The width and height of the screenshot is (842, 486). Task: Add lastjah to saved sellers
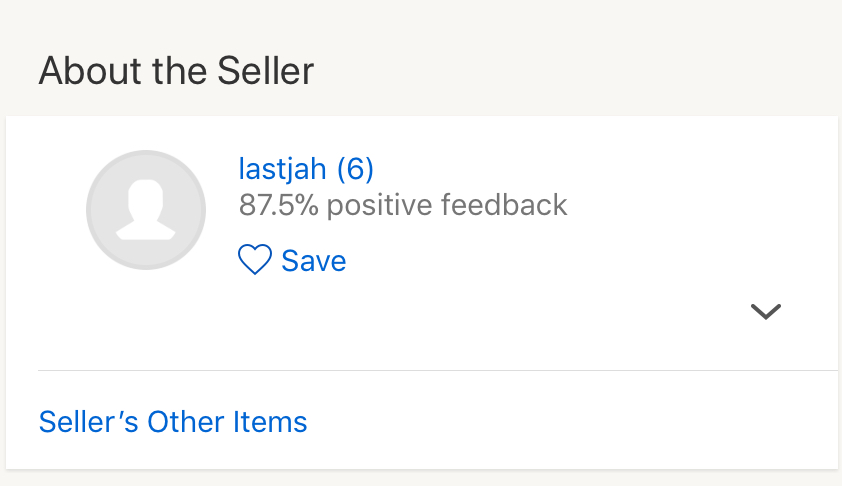[292, 260]
